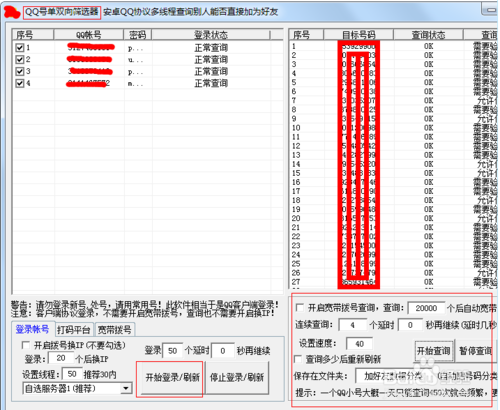500x410 pixels.
Task: Click the 查询状态 column header
Action: [428, 35]
